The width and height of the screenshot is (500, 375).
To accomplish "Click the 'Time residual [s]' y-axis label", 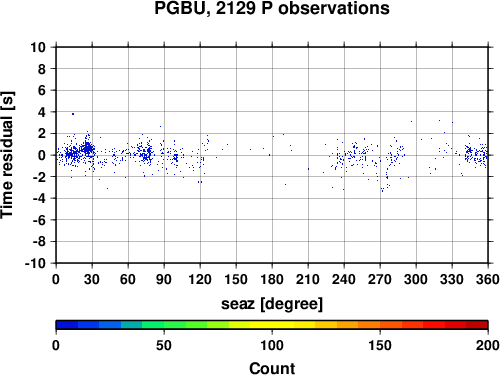I will click(x=7, y=155).
